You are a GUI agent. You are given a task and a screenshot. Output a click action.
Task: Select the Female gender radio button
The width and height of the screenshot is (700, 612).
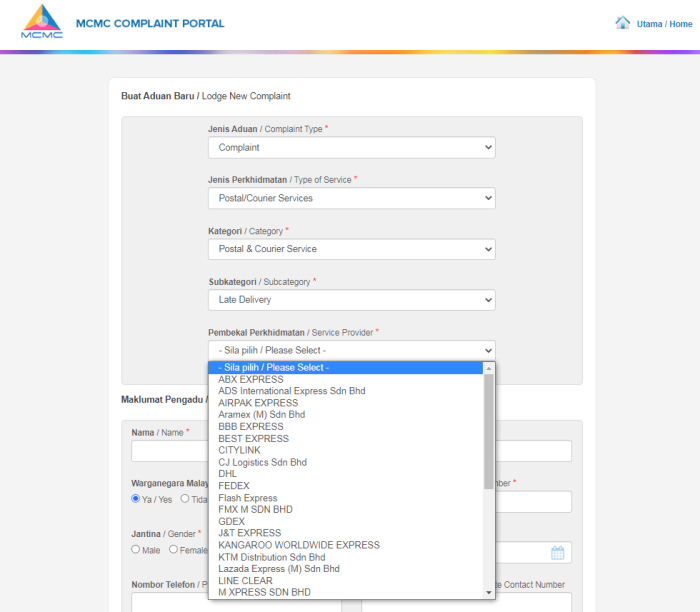click(x=174, y=549)
